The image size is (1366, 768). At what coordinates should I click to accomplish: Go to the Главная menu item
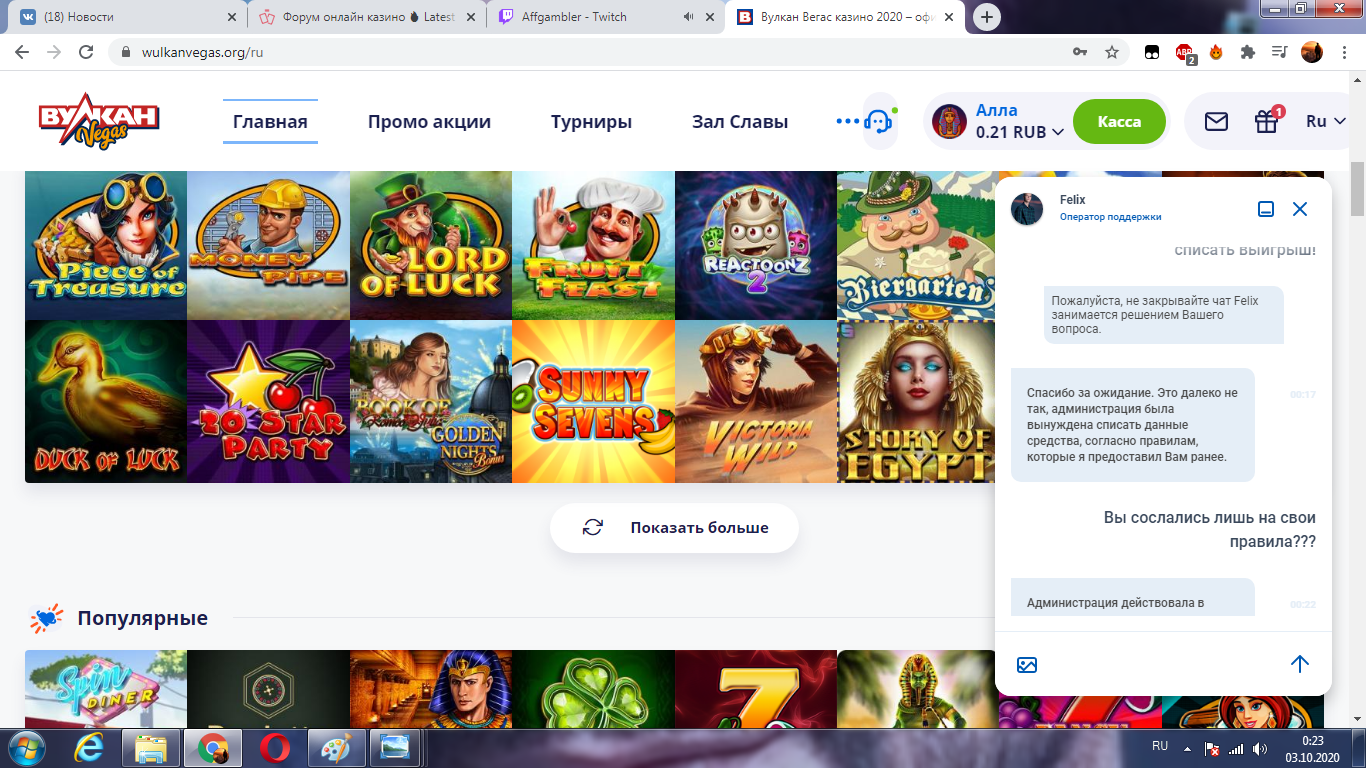270,122
